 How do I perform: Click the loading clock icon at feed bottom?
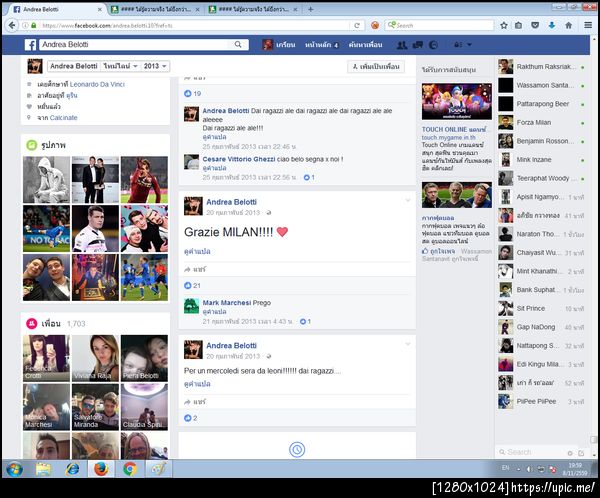click(297, 449)
